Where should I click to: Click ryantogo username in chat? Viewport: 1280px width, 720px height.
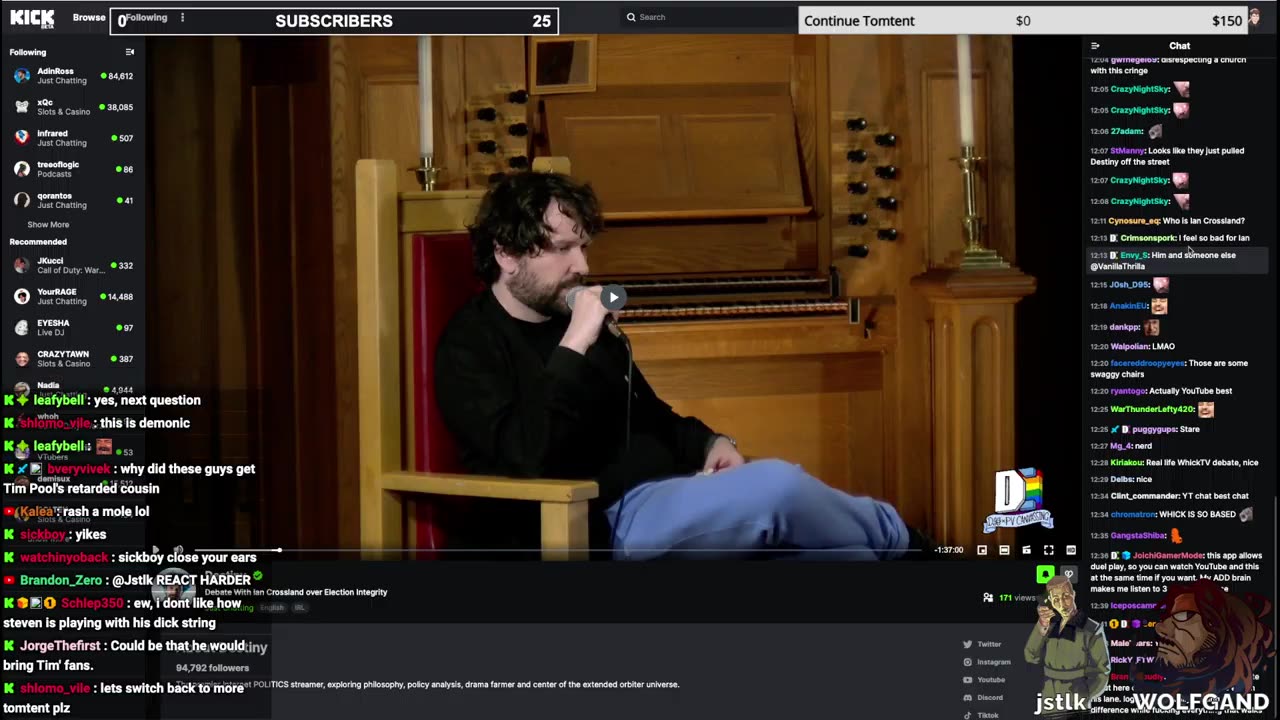[1129, 391]
